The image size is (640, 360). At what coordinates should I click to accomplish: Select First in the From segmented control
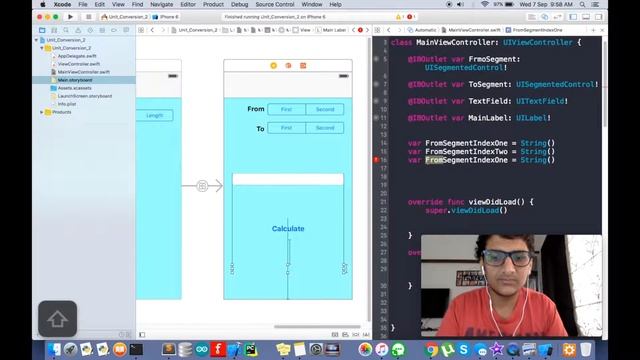[x=287, y=109]
